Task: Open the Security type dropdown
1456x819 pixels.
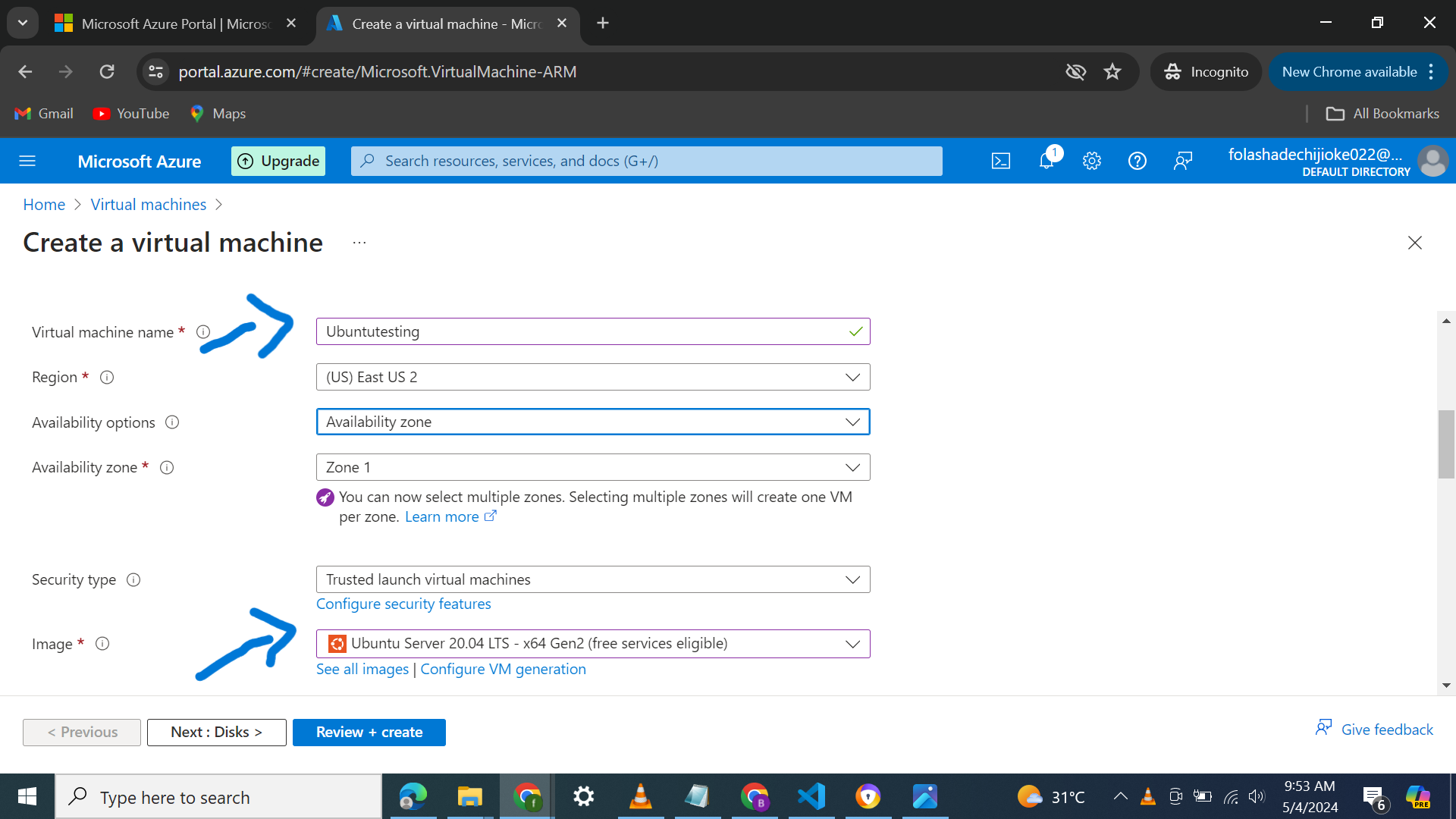Action: point(592,580)
